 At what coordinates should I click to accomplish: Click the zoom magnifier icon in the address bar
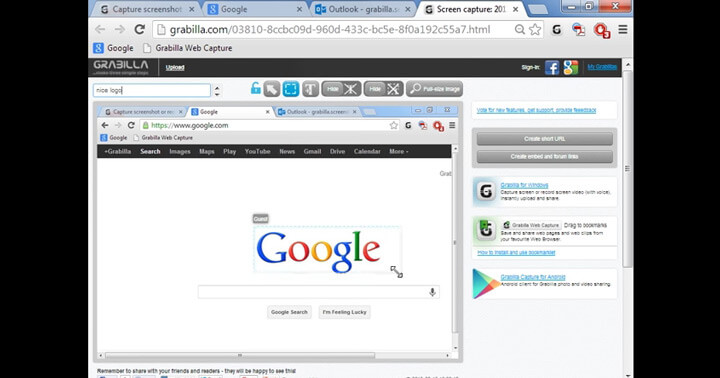tap(519, 30)
